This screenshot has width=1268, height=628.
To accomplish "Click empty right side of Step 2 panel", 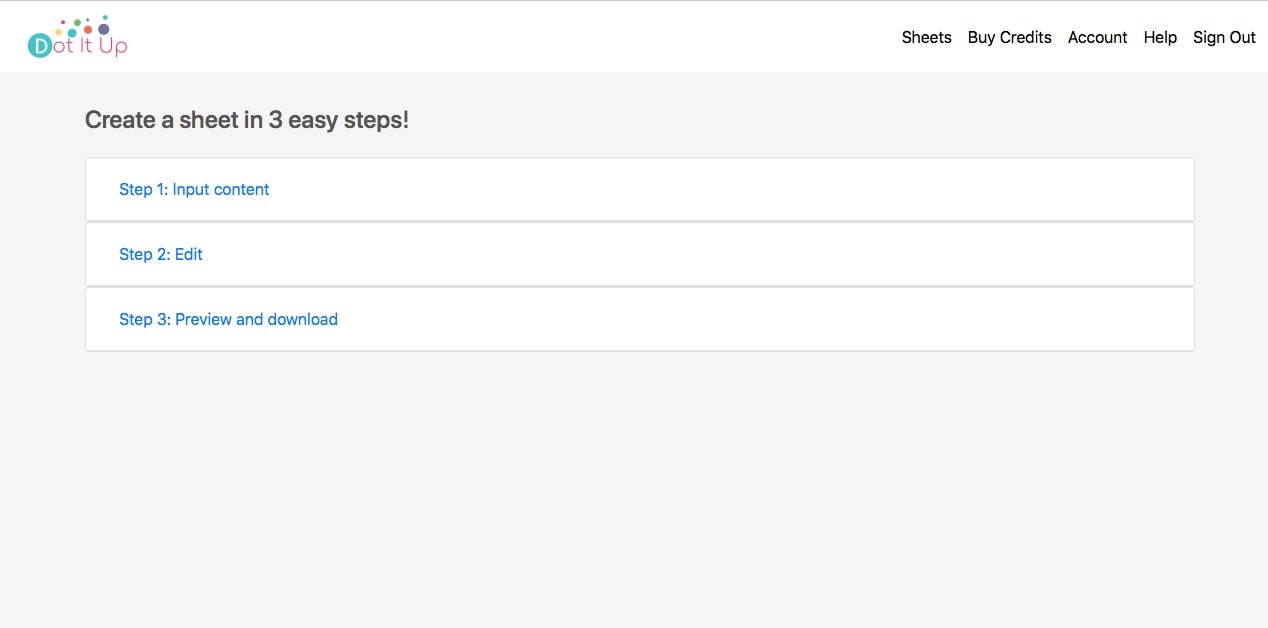I will click(900, 254).
